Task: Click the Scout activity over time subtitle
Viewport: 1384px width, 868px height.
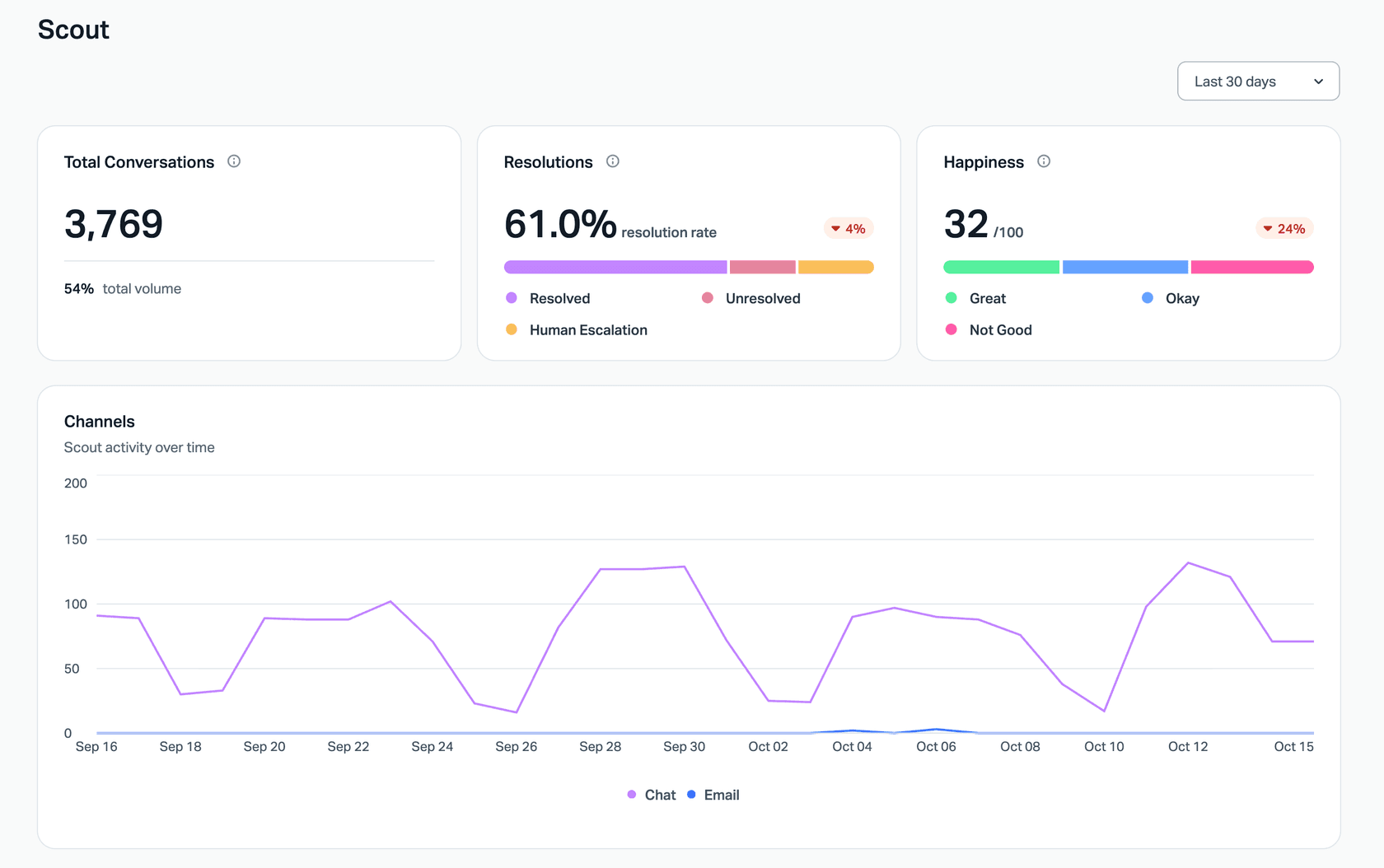Action: 139,447
